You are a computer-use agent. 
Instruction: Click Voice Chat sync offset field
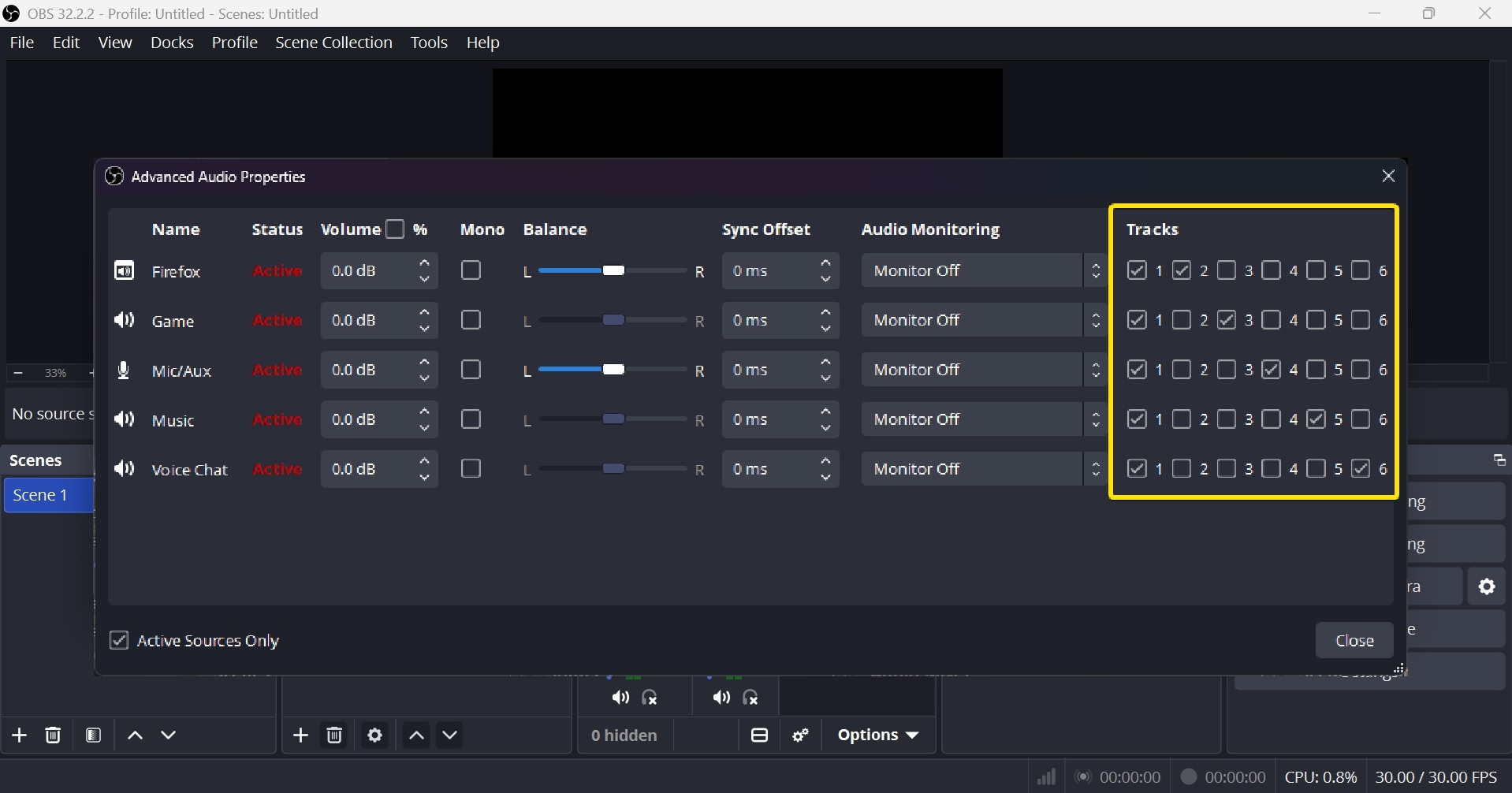pyautogui.click(x=780, y=469)
